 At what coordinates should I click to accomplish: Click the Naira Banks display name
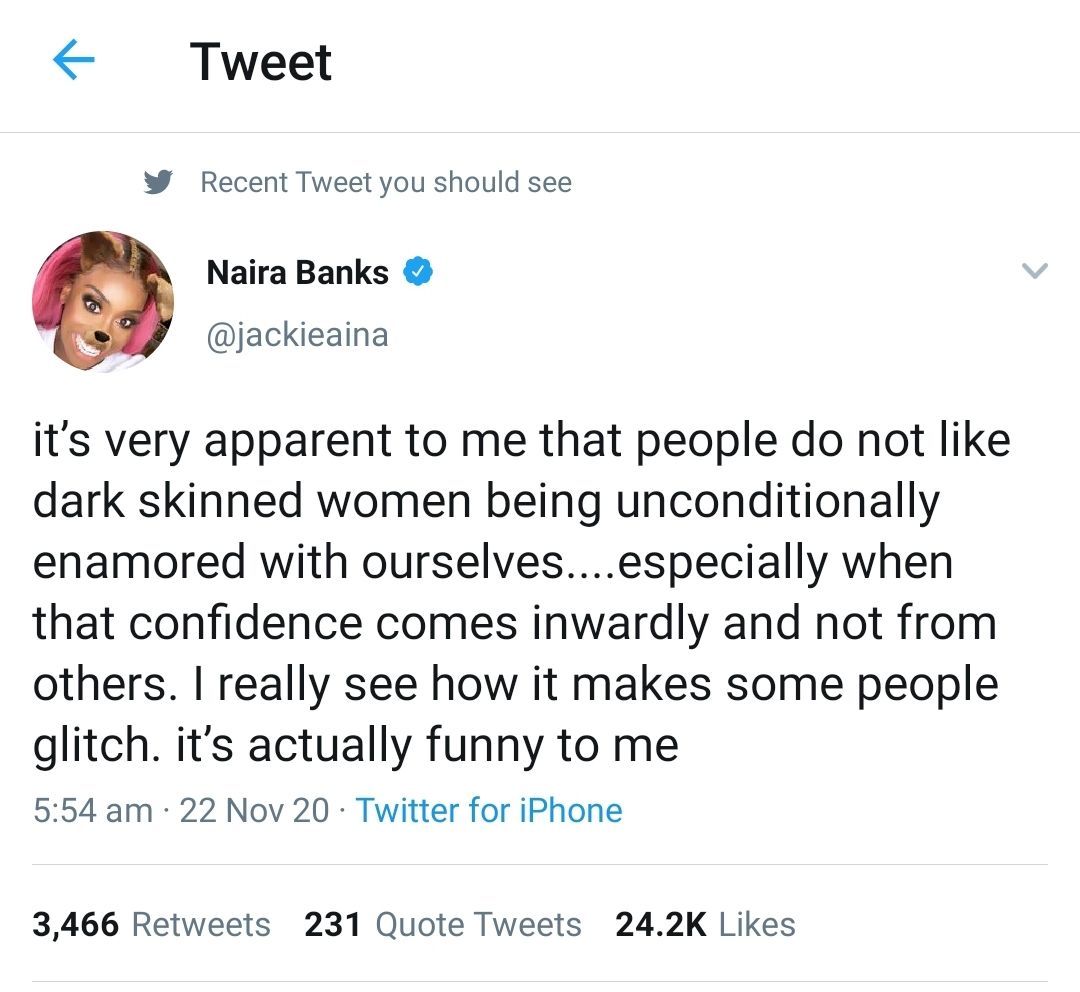coord(298,271)
